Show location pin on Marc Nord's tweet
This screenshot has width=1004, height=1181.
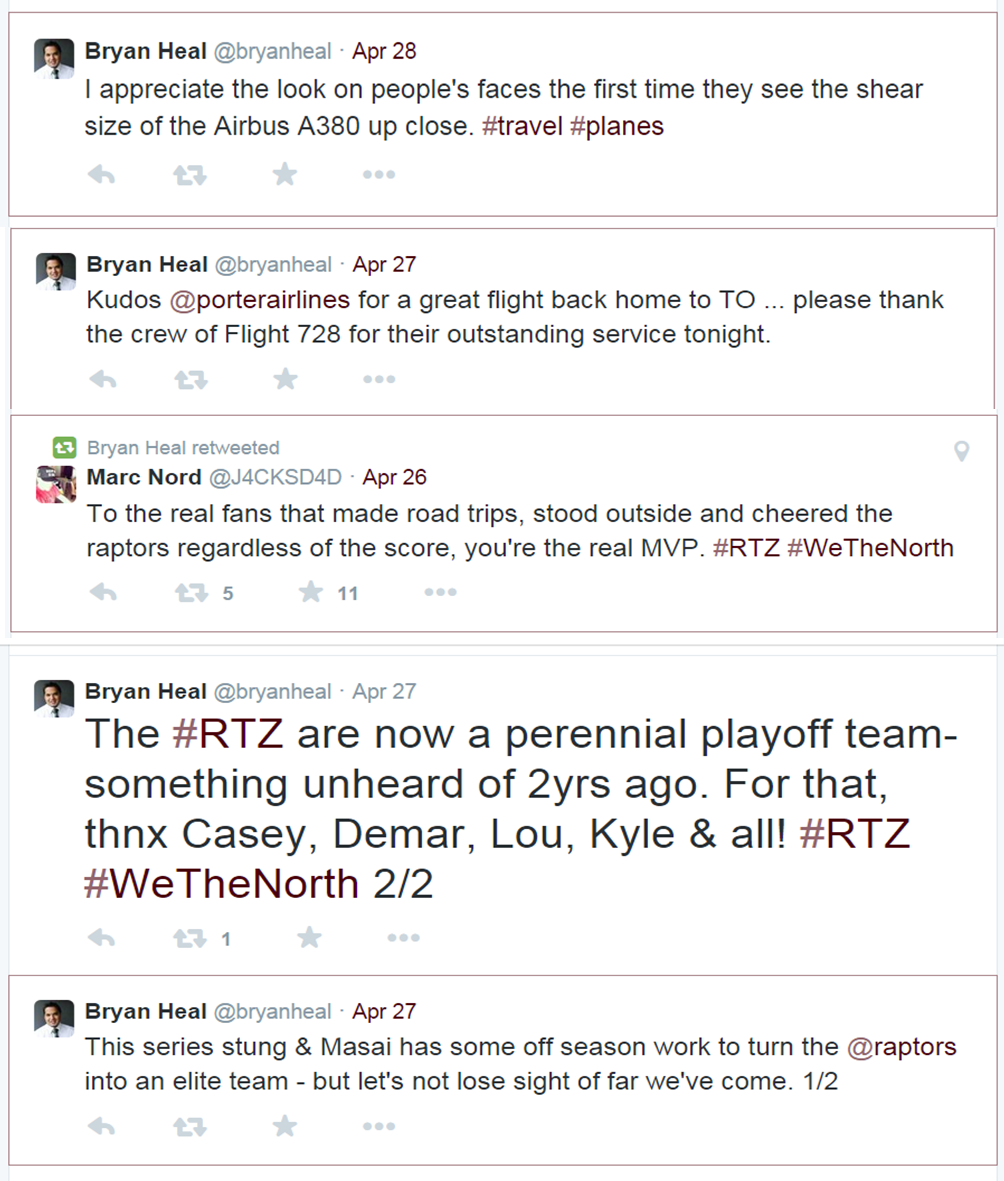(962, 451)
